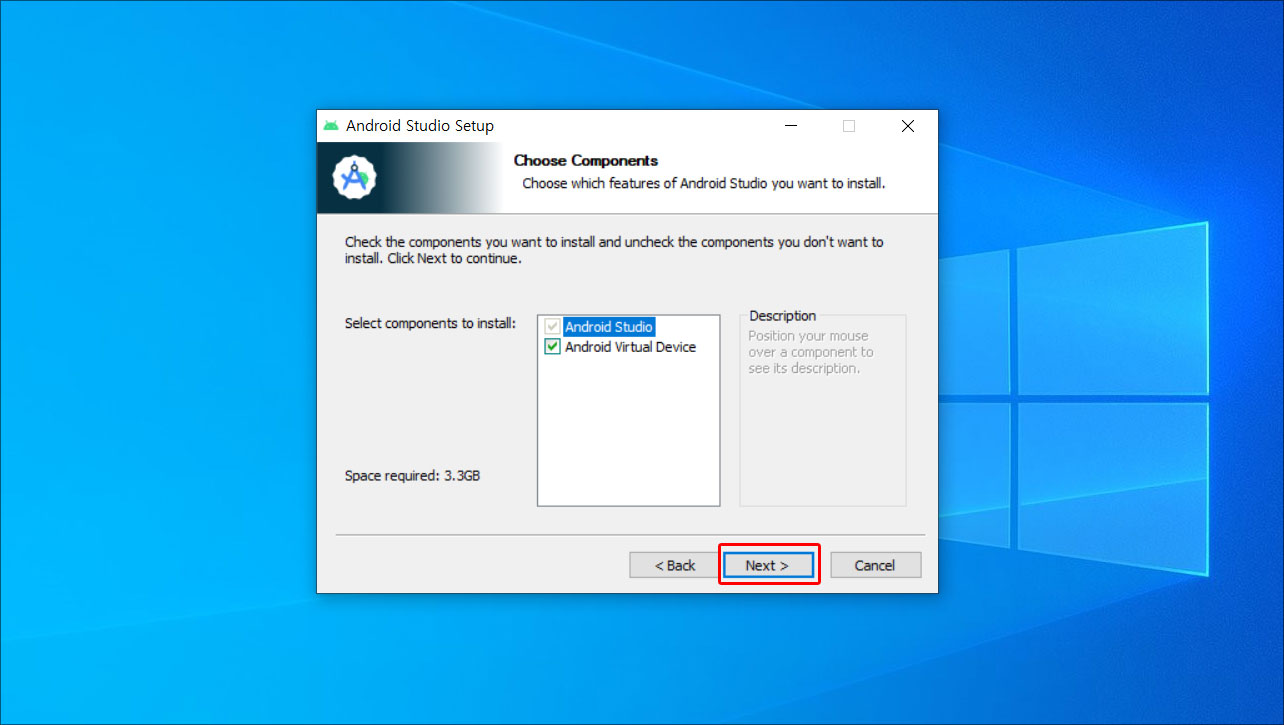Viewport: 1284px width, 725px height.
Task: Click the 'Check the components you want' instruction
Action: click(x=614, y=250)
